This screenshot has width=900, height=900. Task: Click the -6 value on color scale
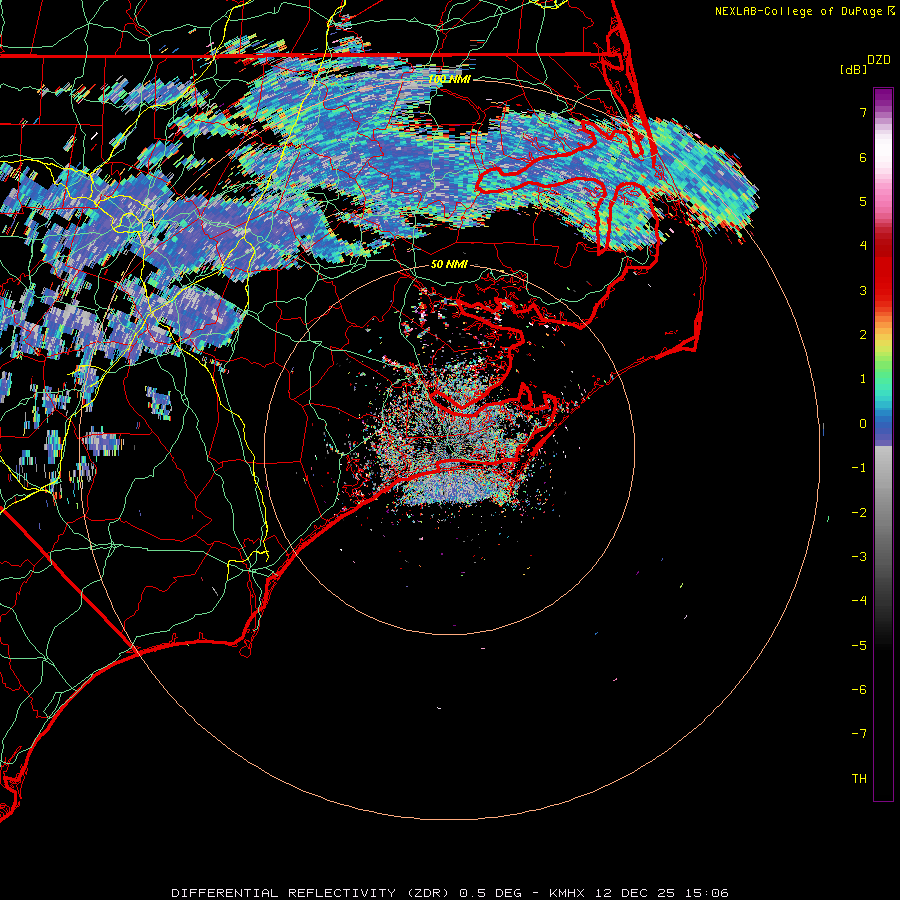click(859, 690)
